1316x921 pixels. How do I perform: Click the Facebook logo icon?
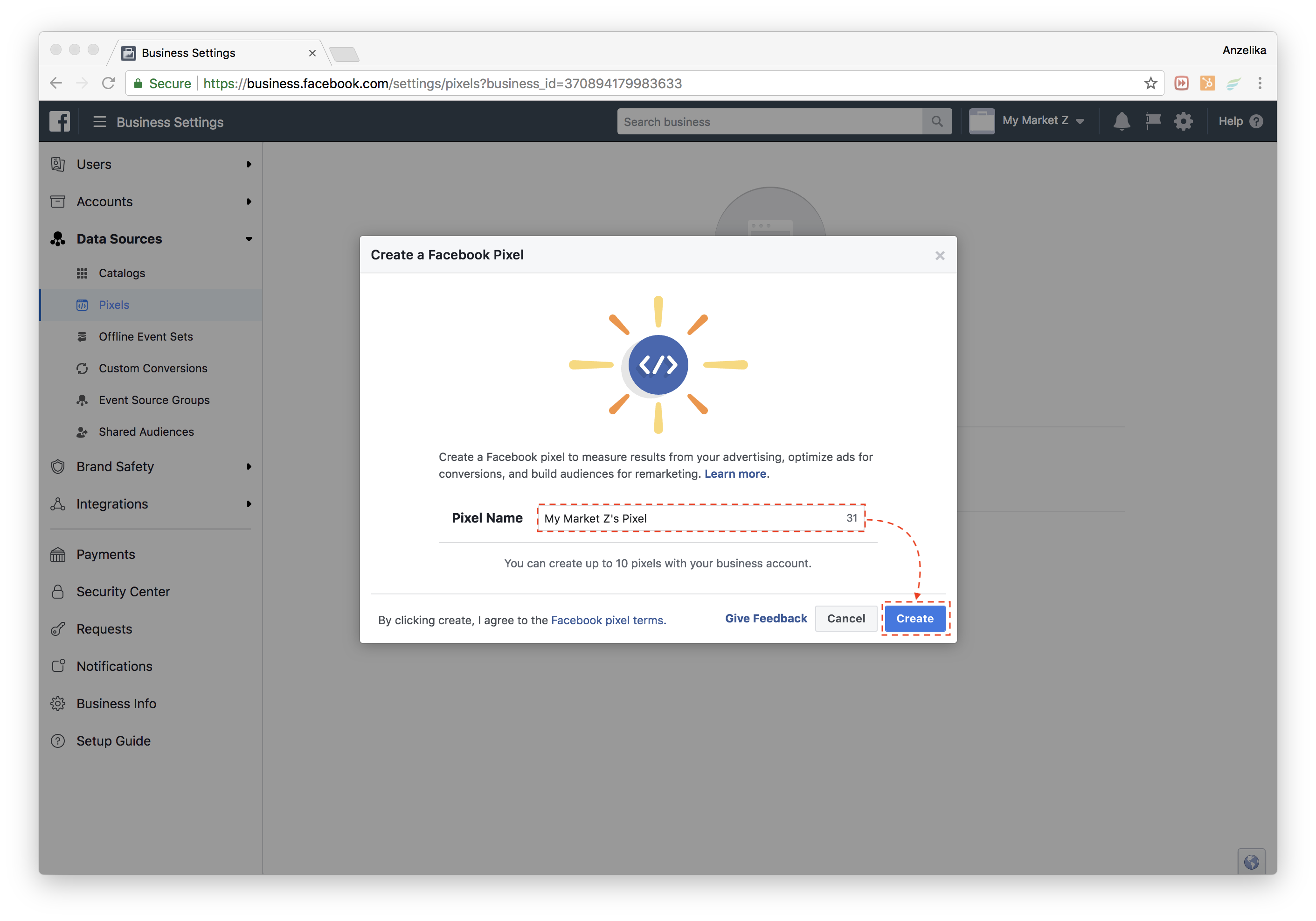(60, 122)
